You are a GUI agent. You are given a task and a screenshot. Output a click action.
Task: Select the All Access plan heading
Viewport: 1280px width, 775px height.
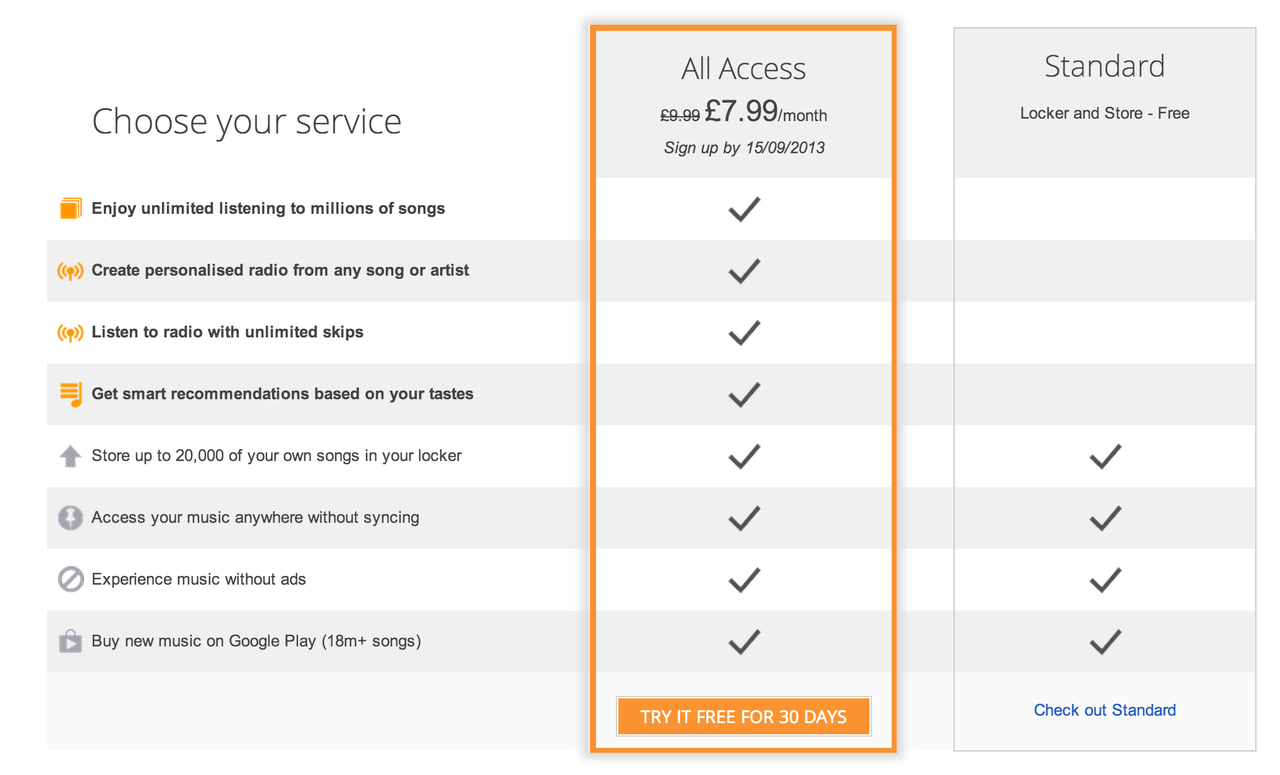point(744,68)
